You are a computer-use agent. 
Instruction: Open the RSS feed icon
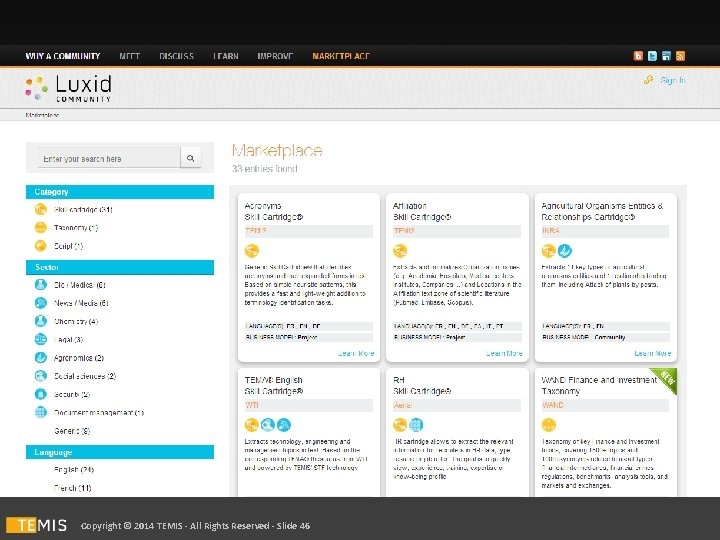pyautogui.click(x=681, y=56)
